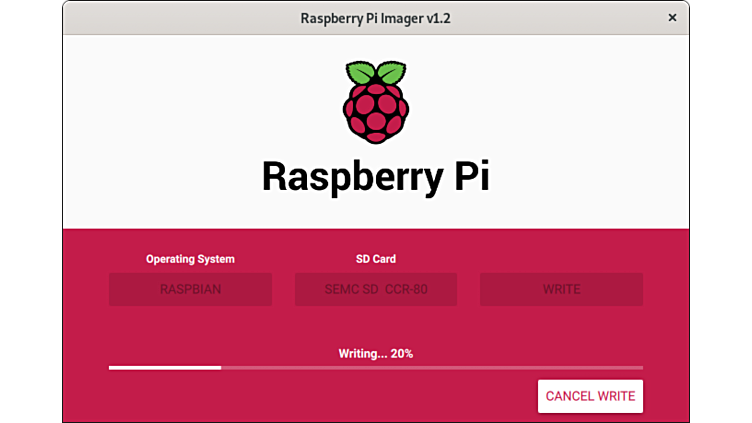Click the unfilled part of the progress bar
The height and width of the screenshot is (423, 752).
430,368
